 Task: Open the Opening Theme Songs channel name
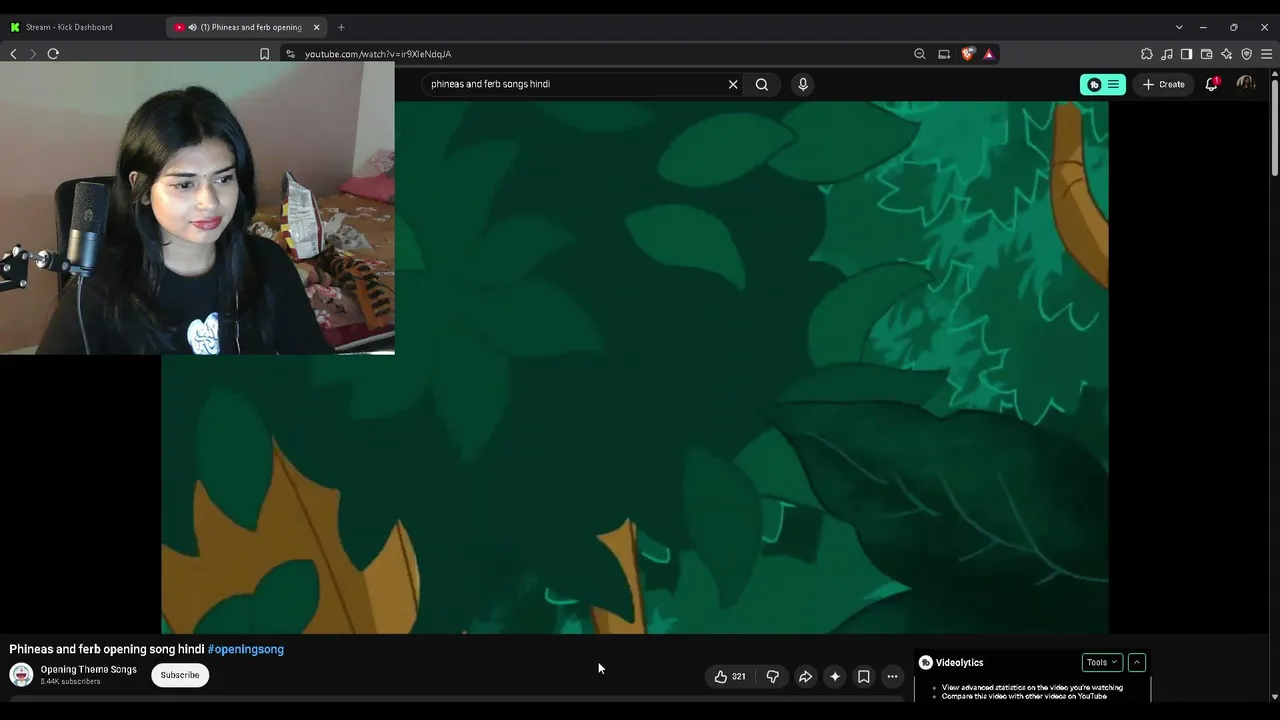[x=89, y=670]
